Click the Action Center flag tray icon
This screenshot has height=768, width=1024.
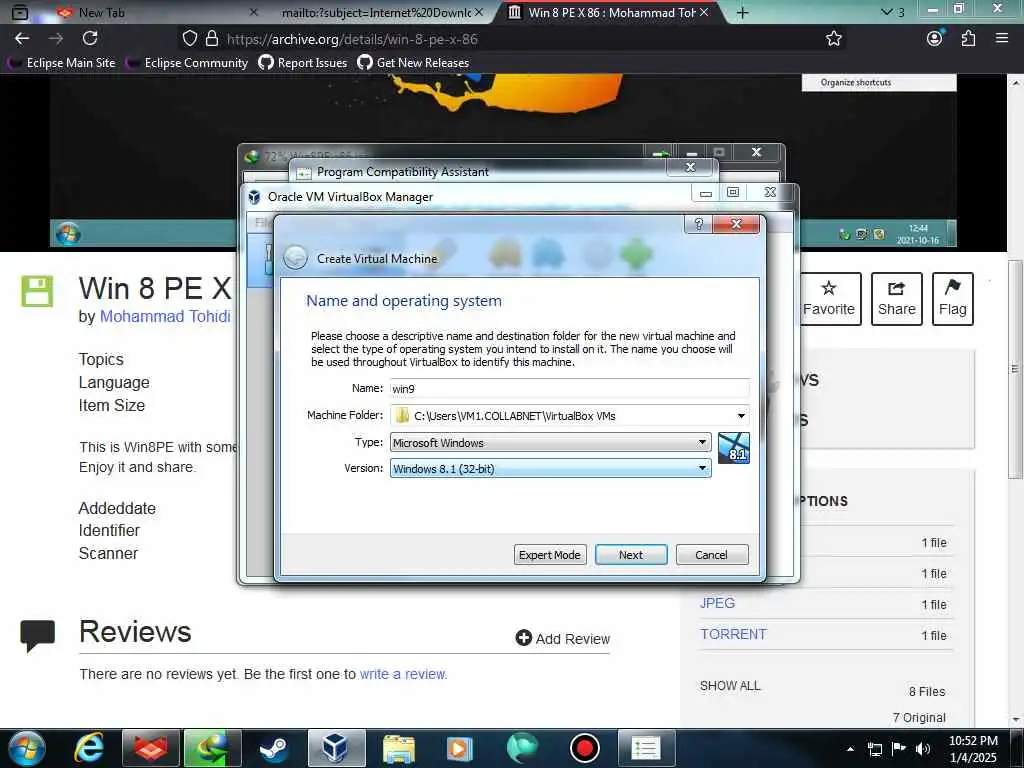tap(899, 749)
